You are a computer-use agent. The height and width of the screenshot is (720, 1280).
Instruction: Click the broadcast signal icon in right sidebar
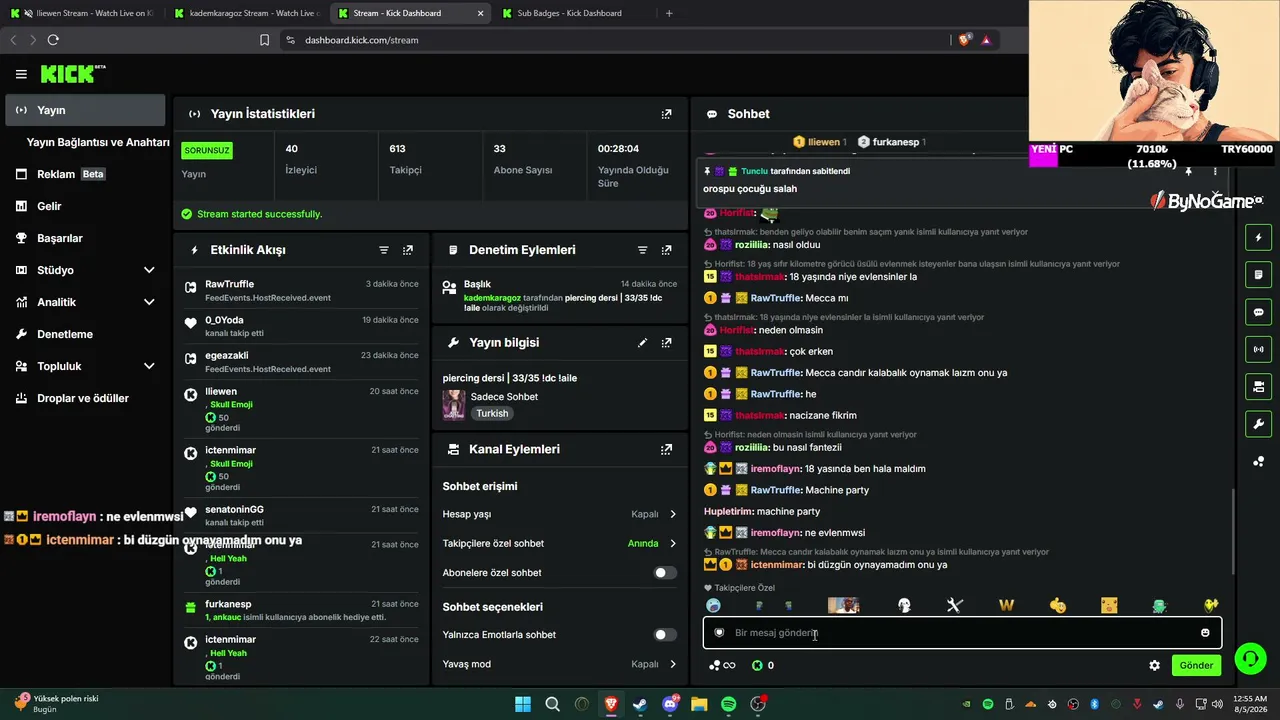1258,349
